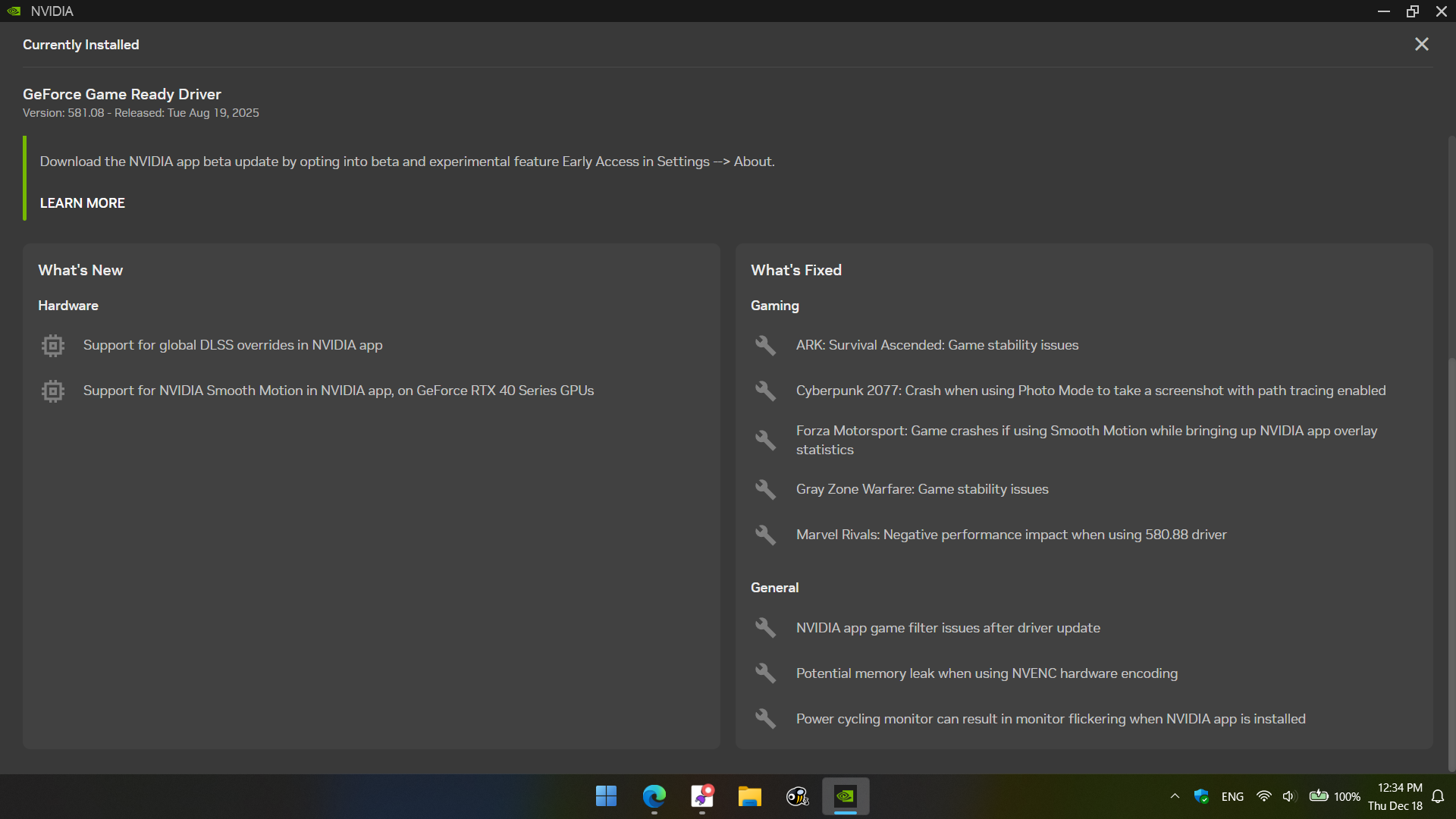Viewport: 1456px width, 819px height.
Task: Click wrench icon beside Forza Motorsport fix
Action: pyautogui.click(x=765, y=441)
